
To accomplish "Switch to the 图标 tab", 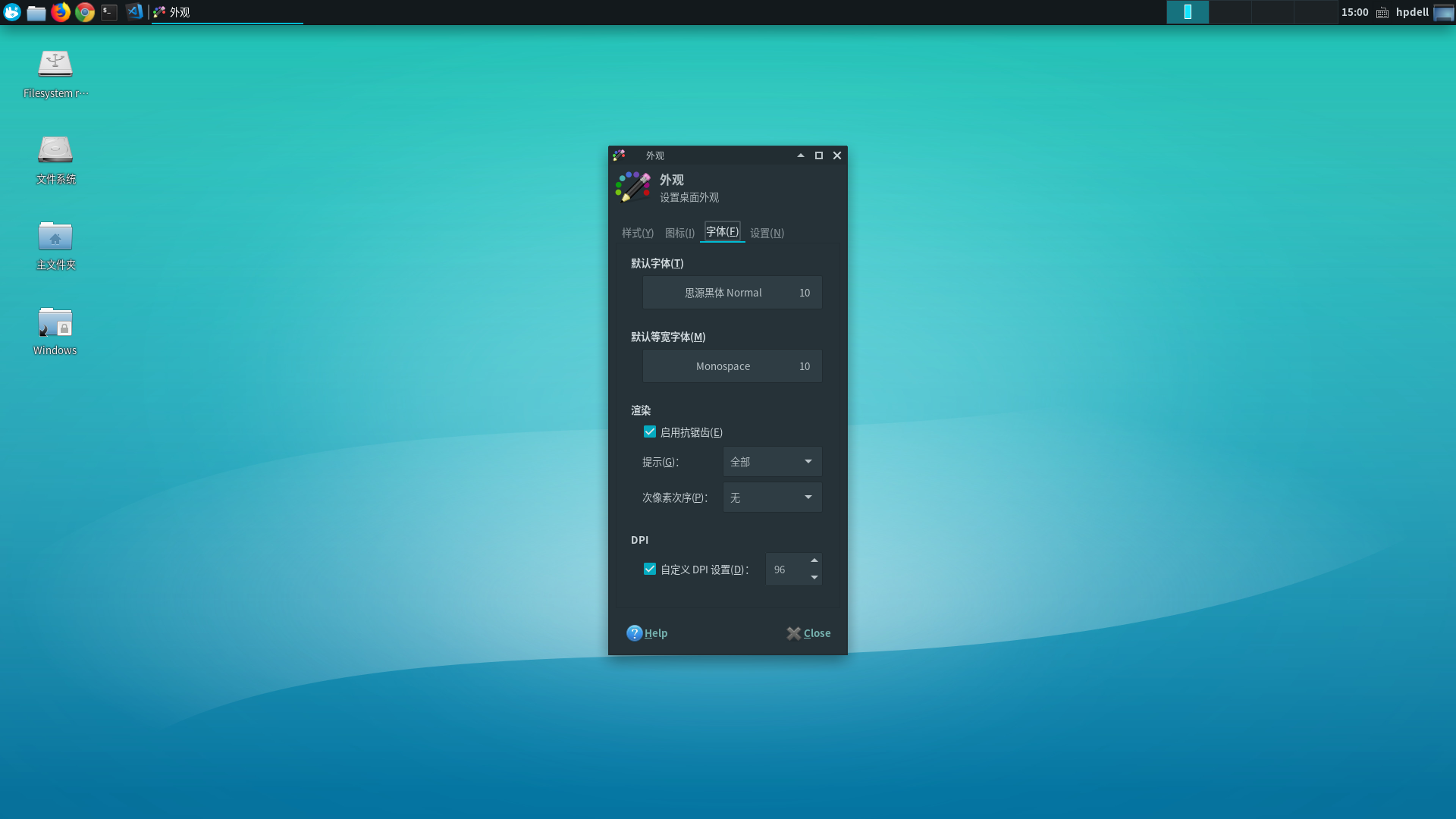I will pos(679,233).
